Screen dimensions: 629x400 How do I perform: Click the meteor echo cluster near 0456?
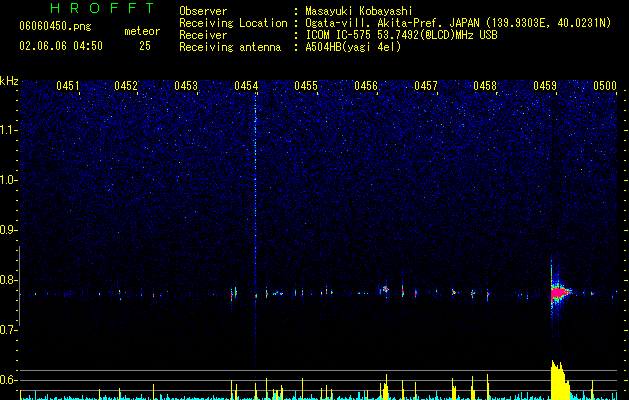(385, 288)
